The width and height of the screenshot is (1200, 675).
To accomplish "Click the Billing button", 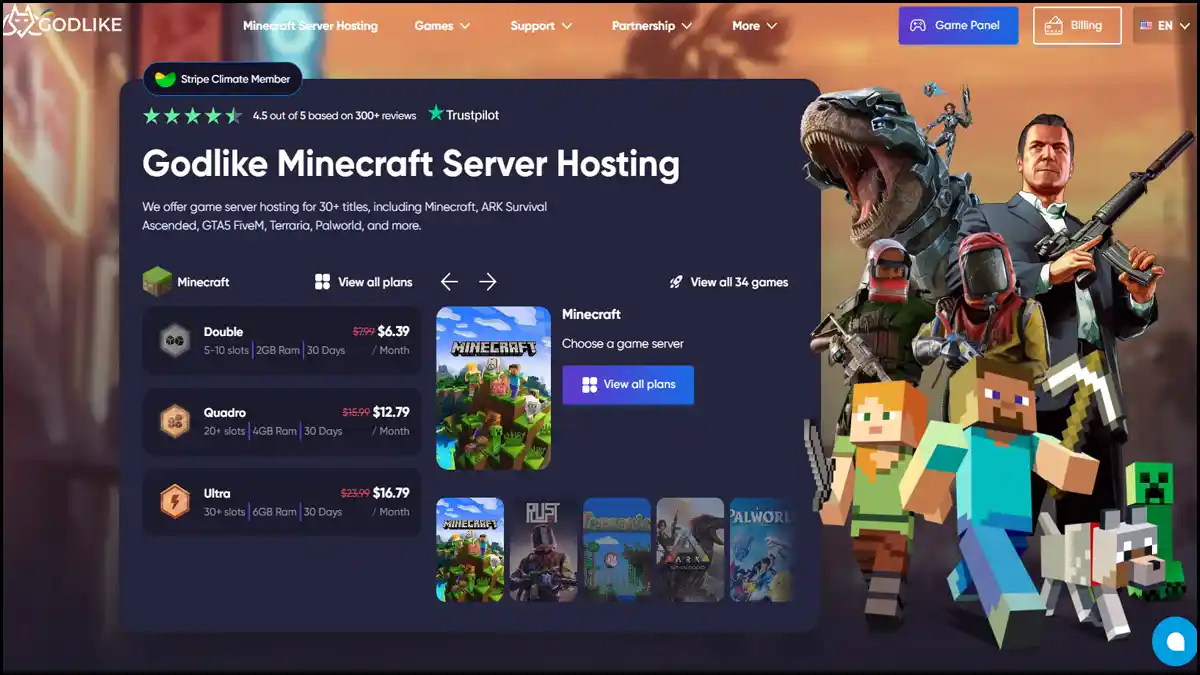I will tap(1077, 26).
